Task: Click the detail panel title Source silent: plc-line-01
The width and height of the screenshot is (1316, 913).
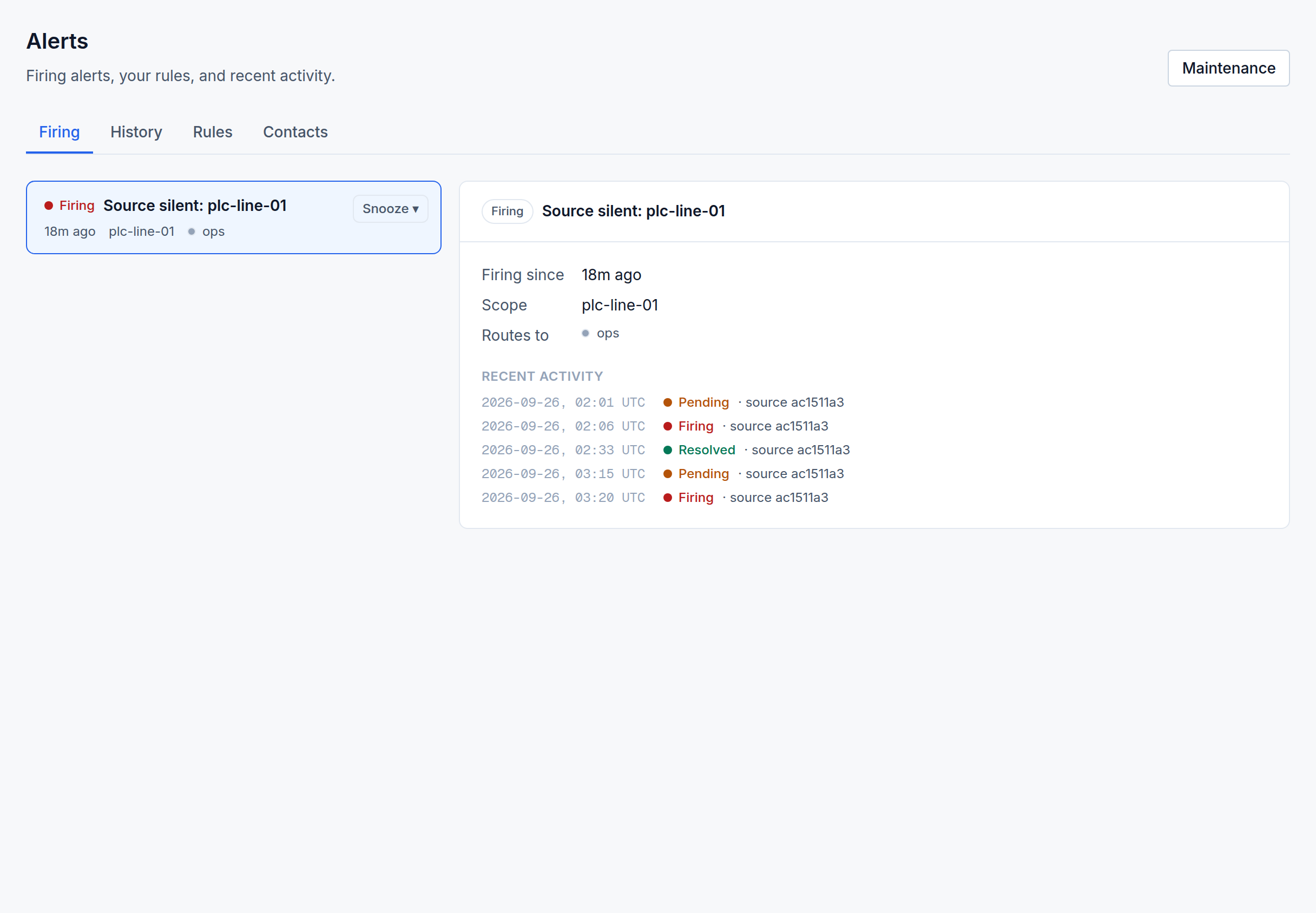Action: [x=634, y=211]
